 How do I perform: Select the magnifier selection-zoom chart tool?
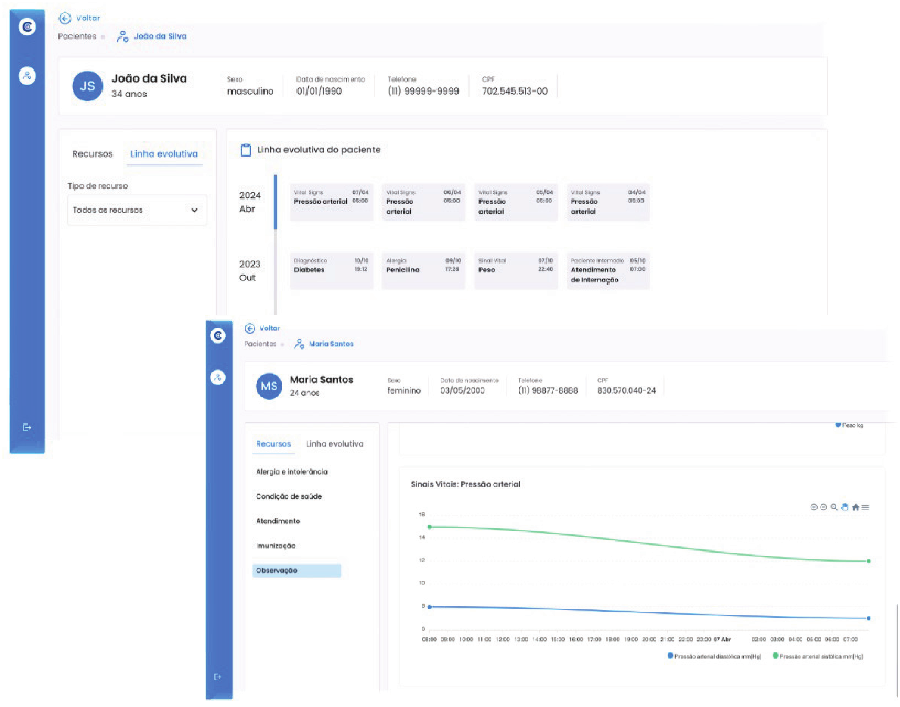coord(834,507)
